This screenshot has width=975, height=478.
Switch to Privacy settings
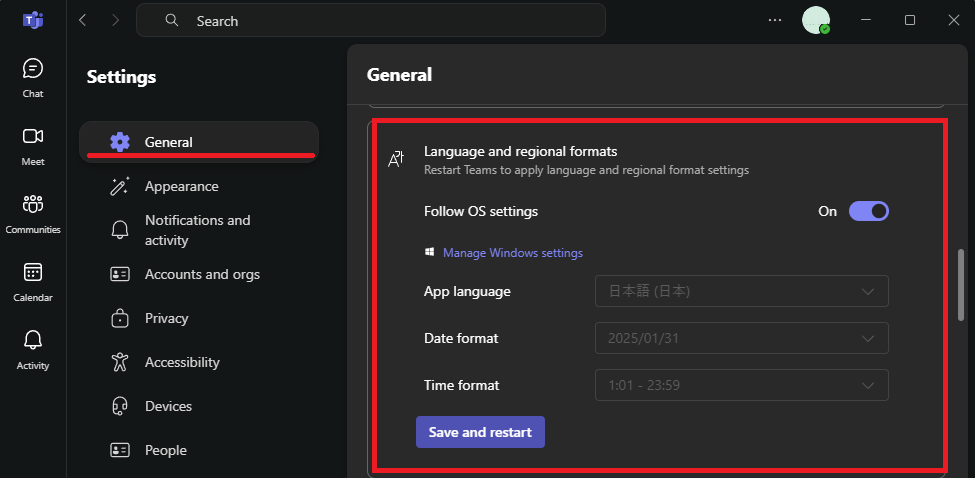click(x=166, y=318)
